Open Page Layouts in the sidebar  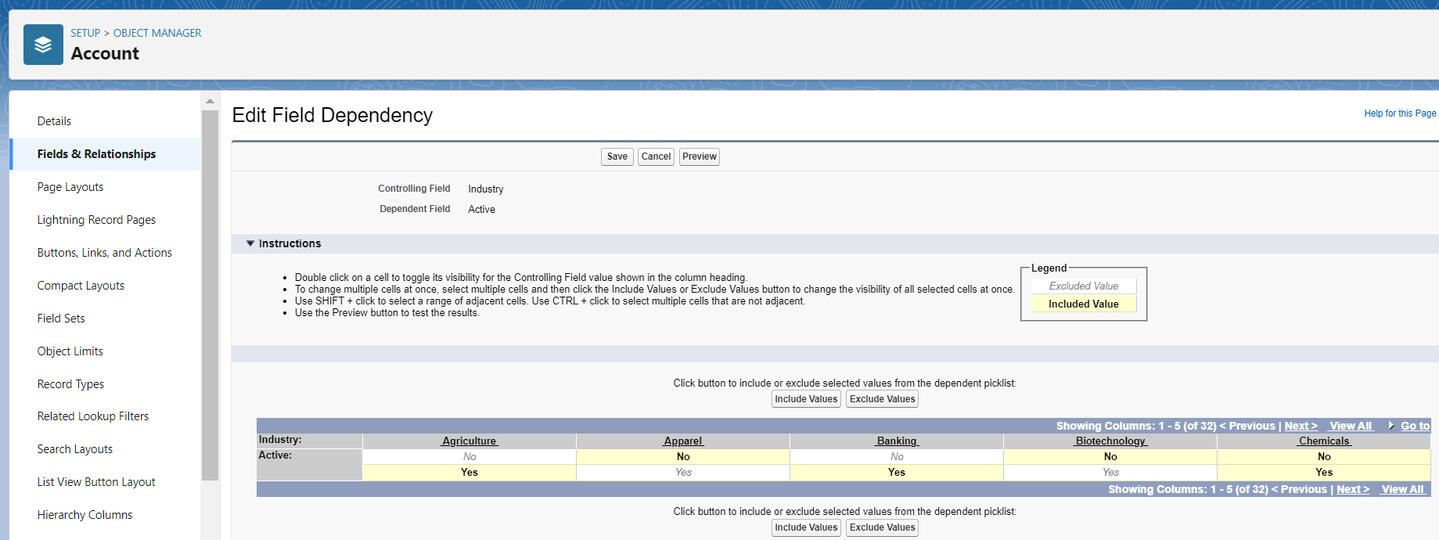(x=70, y=187)
